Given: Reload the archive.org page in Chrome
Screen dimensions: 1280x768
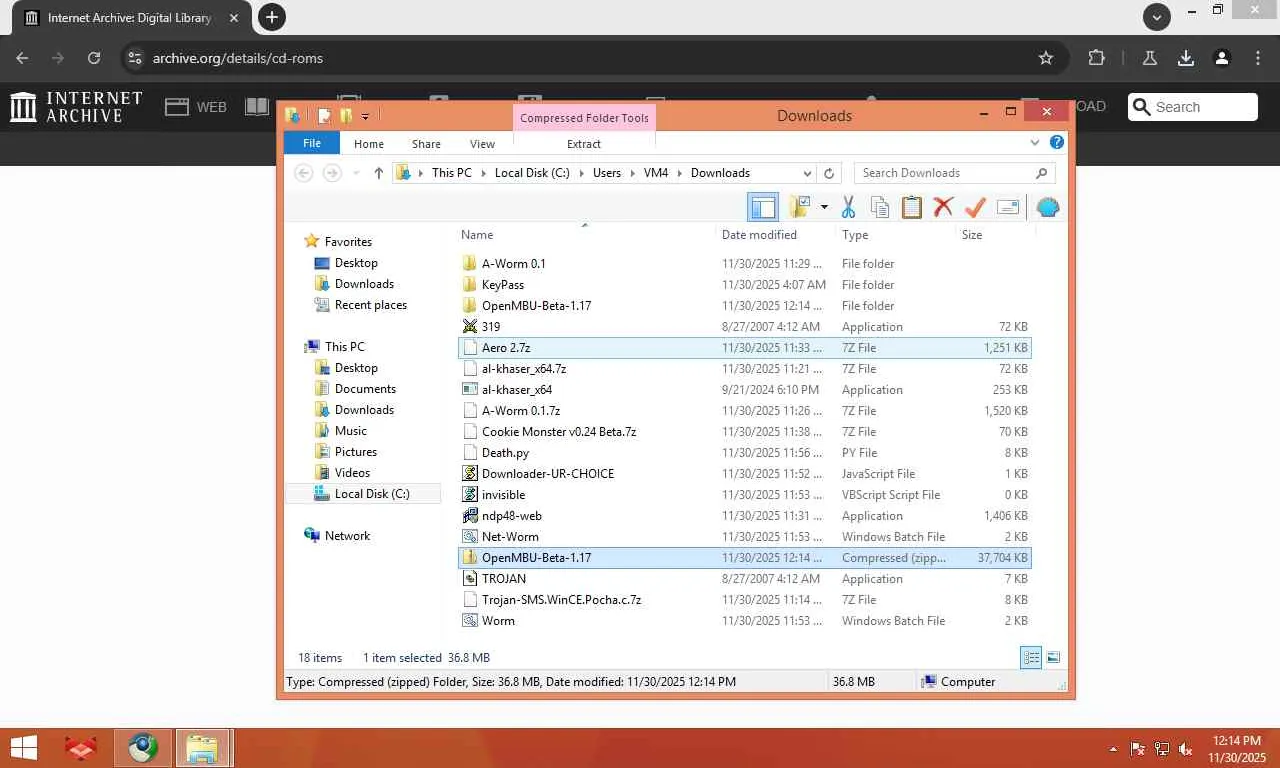Looking at the screenshot, I should [x=94, y=58].
